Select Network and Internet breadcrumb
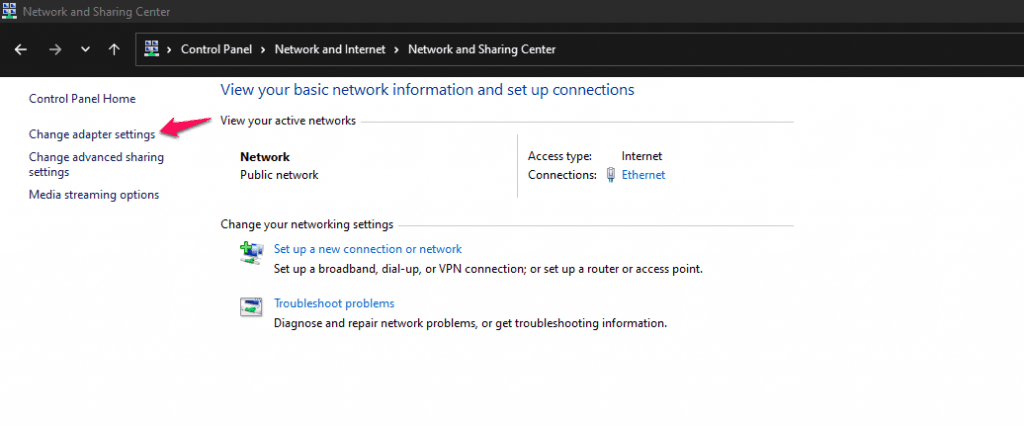 tap(331, 49)
